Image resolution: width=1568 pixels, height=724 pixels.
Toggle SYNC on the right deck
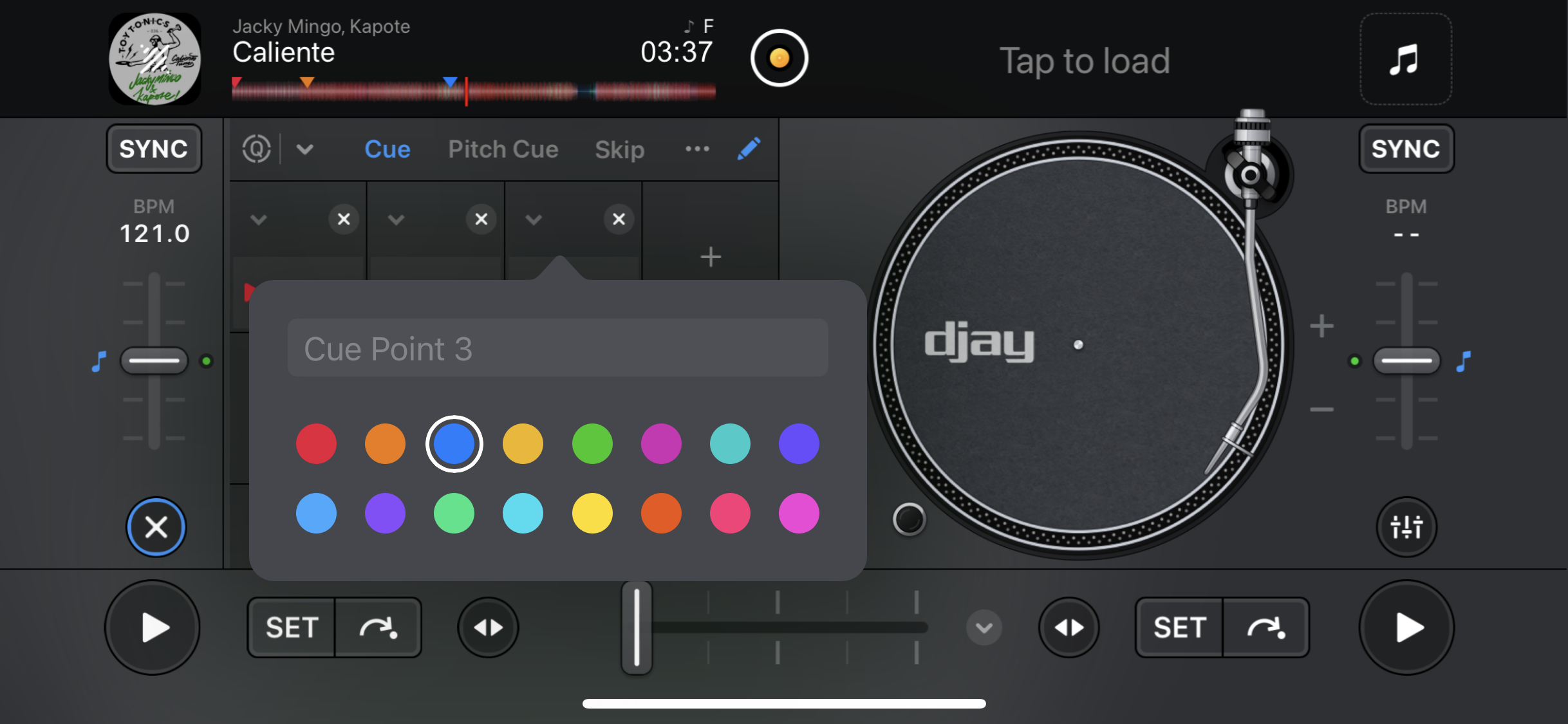coord(1406,149)
